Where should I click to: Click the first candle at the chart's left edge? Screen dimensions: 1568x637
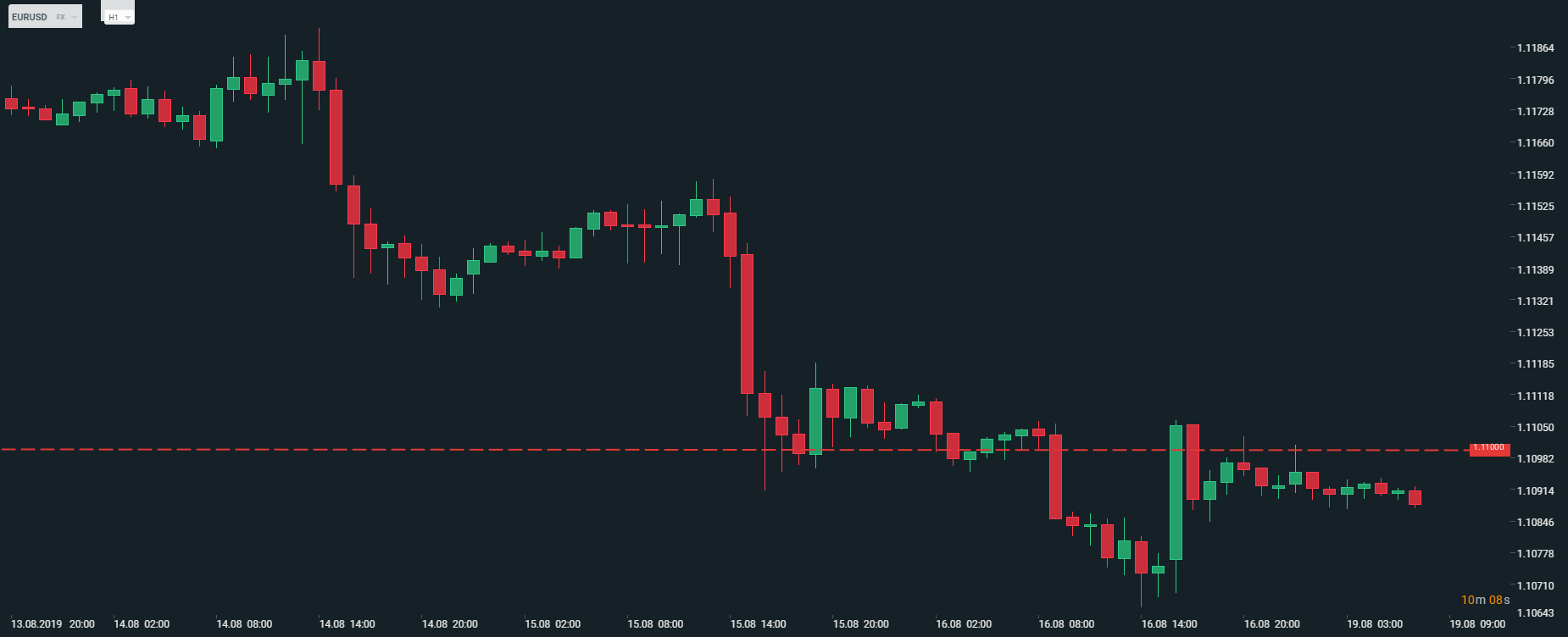pyautogui.click(x=11, y=103)
